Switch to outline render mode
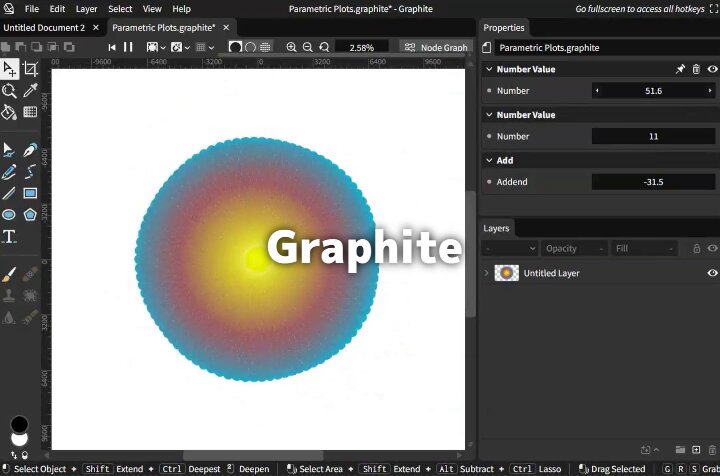The height and width of the screenshot is (476, 720). pyautogui.click(x=250, y=47)
